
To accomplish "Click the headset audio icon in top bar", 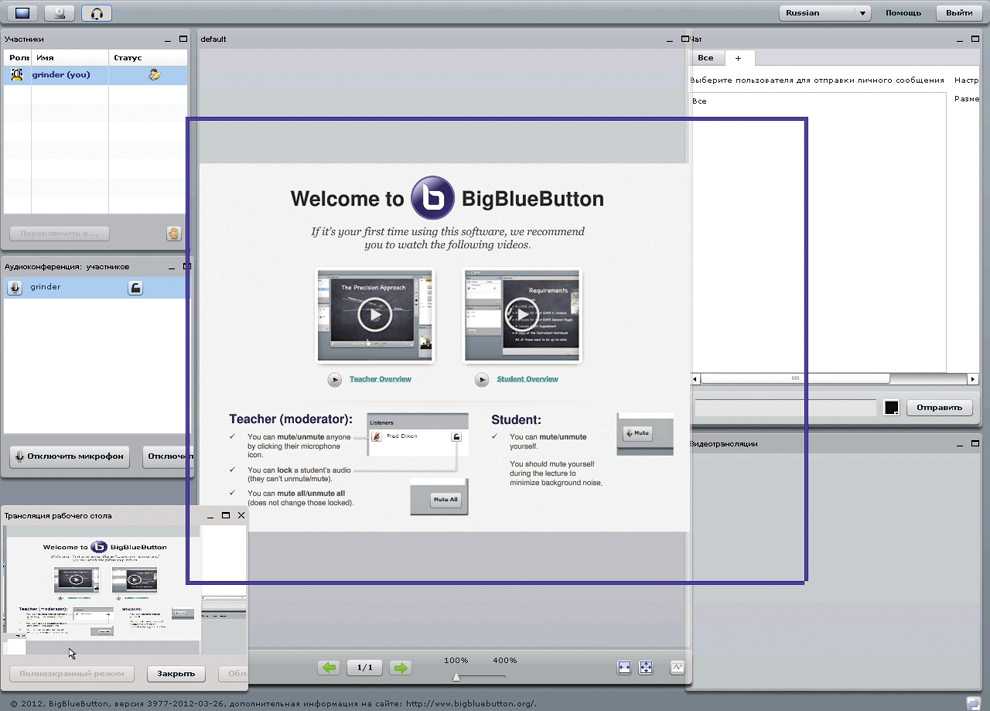I will pyautogui.click(x=97, y=13).
